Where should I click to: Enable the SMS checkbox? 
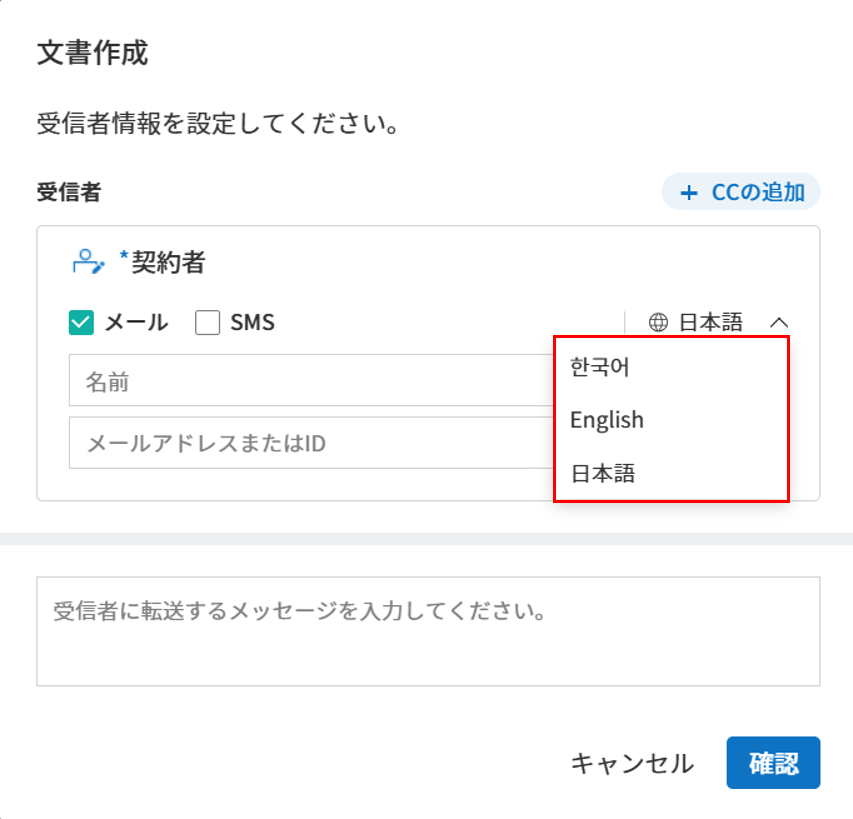click(x=208, y=323)
